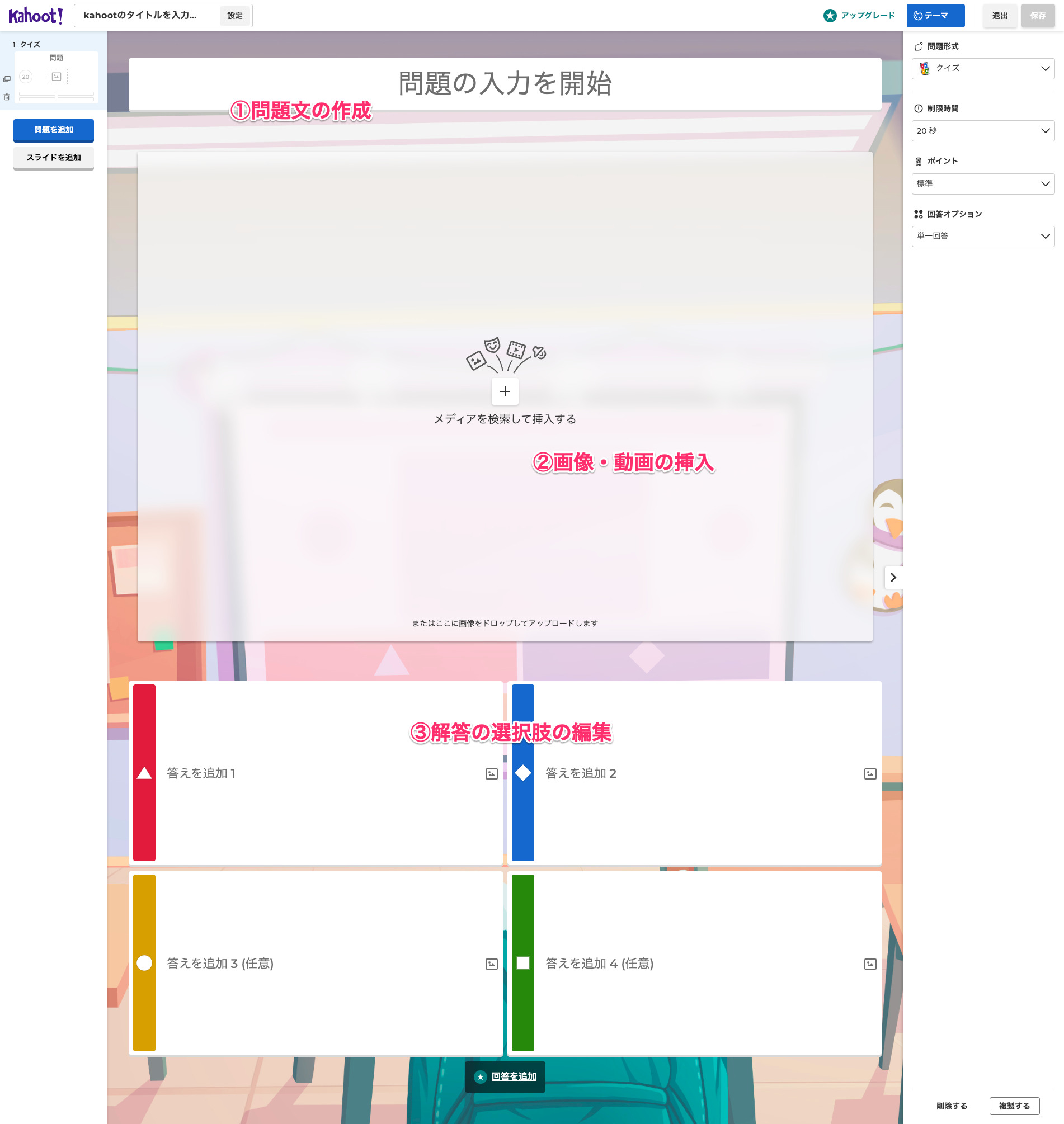Click the 削除する button

tap(952, 1106)
